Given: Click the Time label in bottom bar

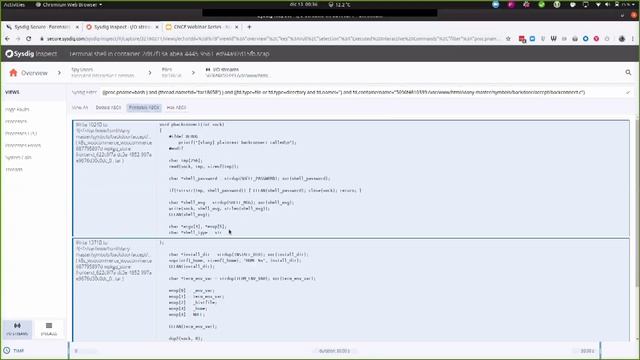Looking at the screenshot, I should coord(18,351).
